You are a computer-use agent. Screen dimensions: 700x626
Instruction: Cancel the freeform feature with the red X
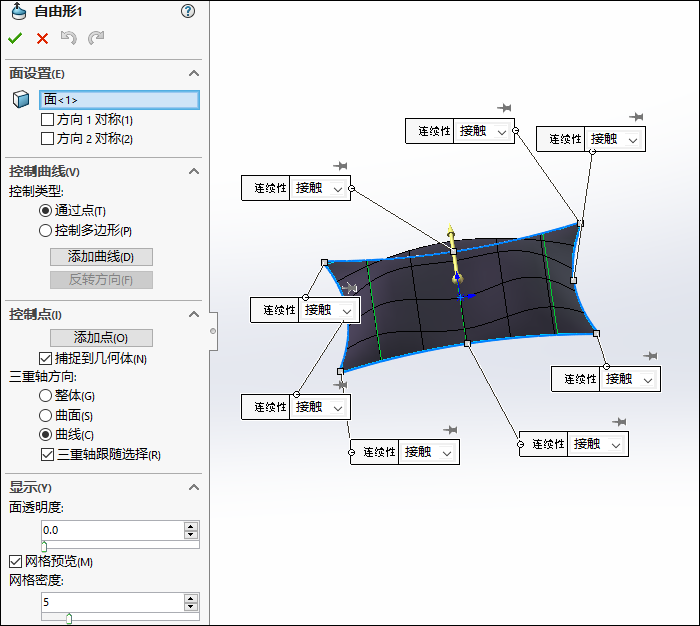42,38
